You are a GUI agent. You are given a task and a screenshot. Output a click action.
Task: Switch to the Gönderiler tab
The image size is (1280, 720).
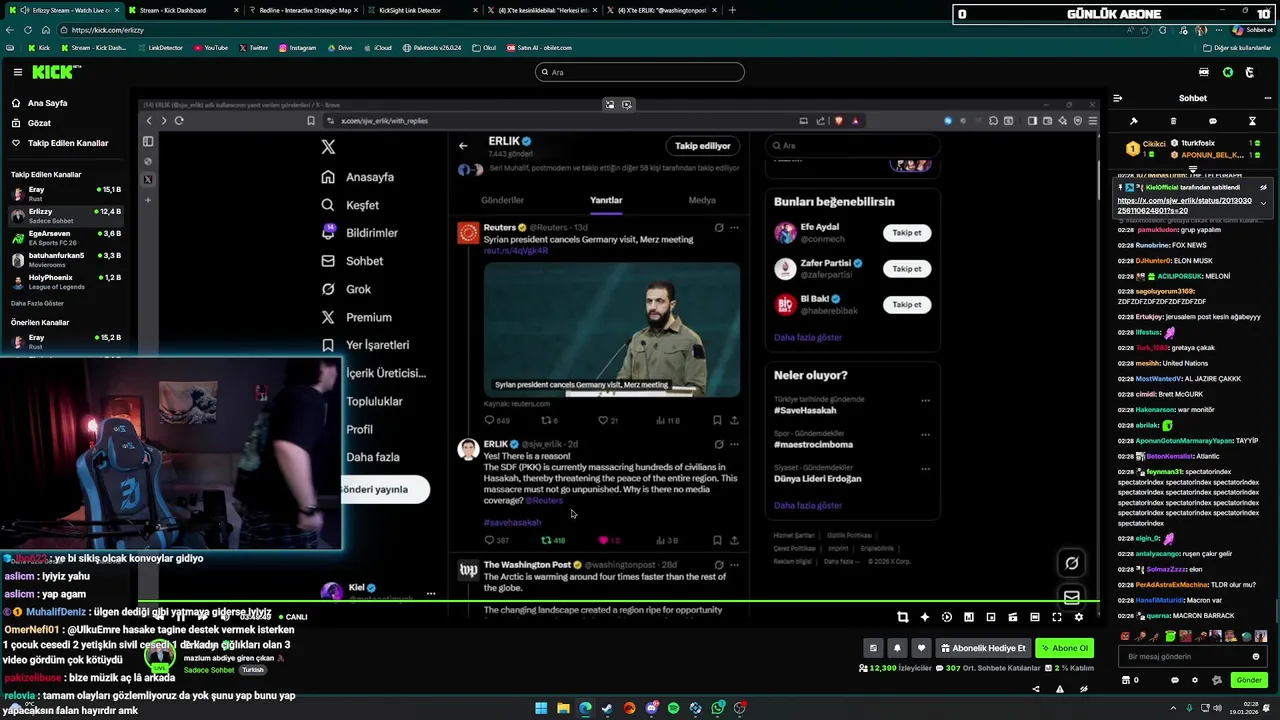[503, 200]
